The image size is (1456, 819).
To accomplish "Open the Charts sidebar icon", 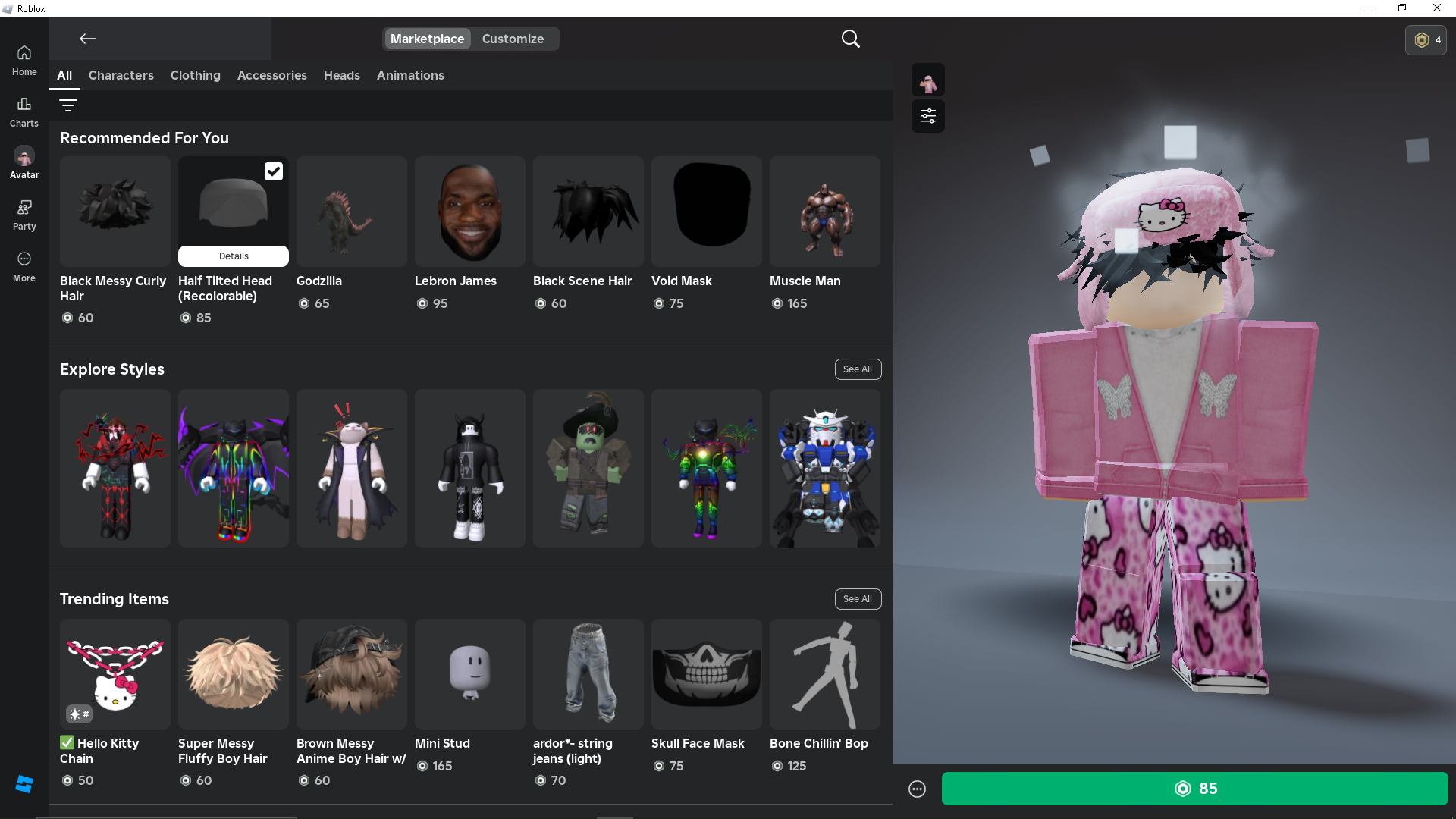I will coord(24,112).
